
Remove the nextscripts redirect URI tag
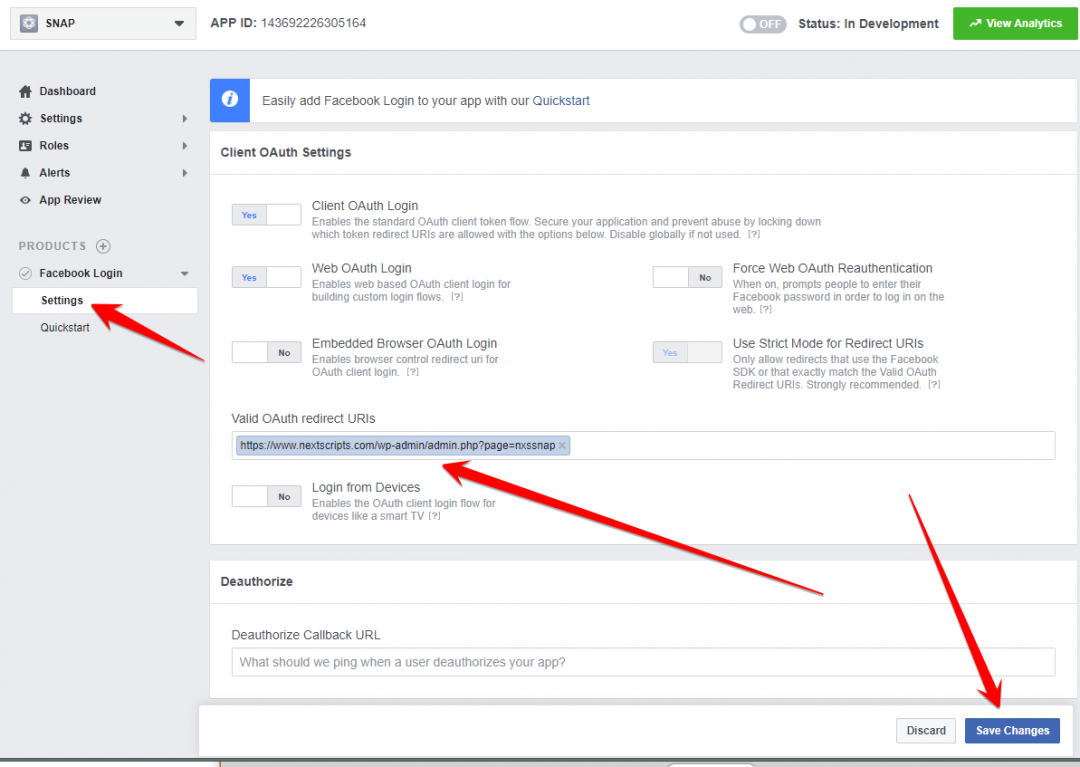tap(562, 445)
